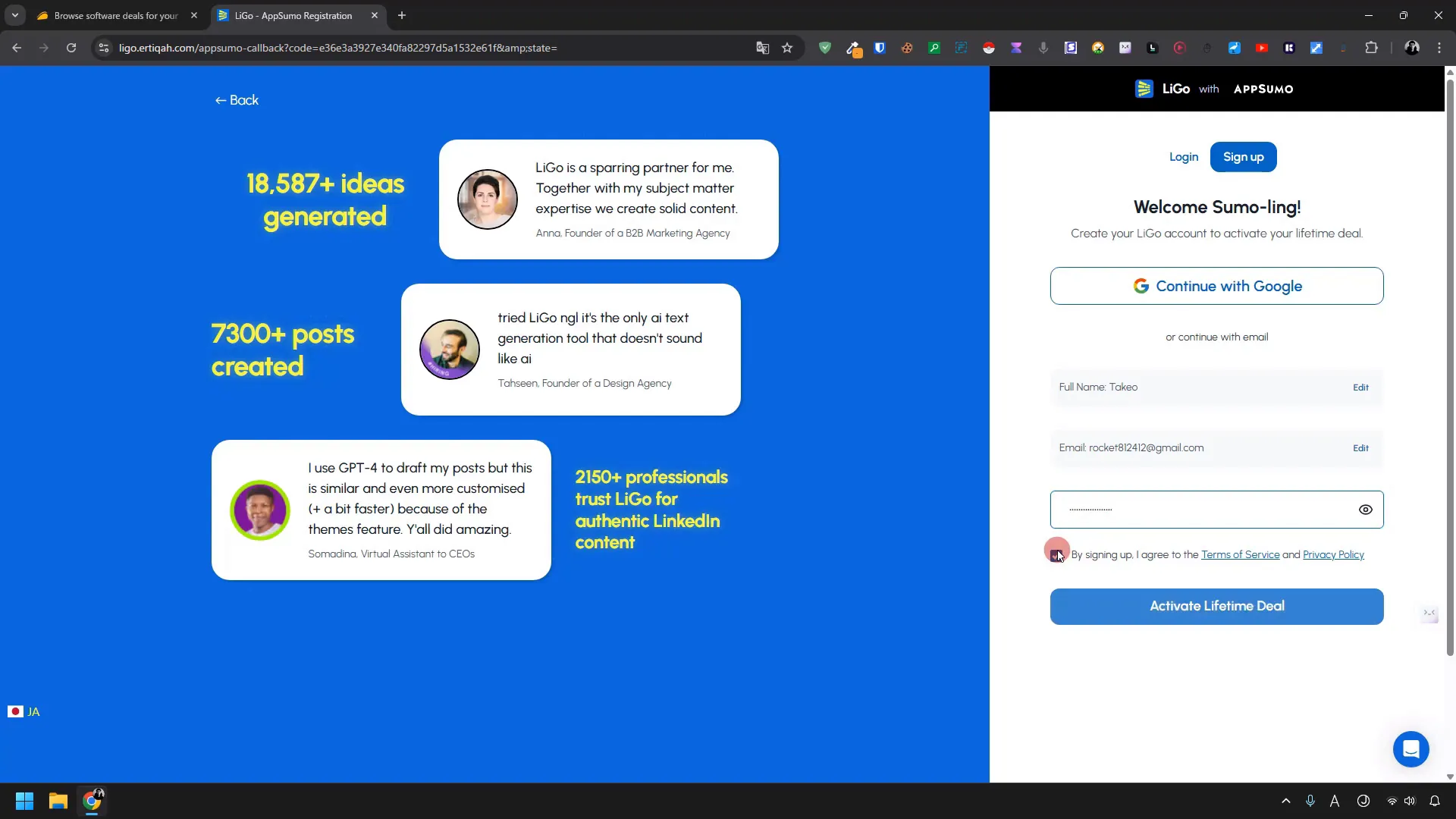The image size is (1456, 819).
Task: Open the purple hourglass extension
Action: (1016, 48)
